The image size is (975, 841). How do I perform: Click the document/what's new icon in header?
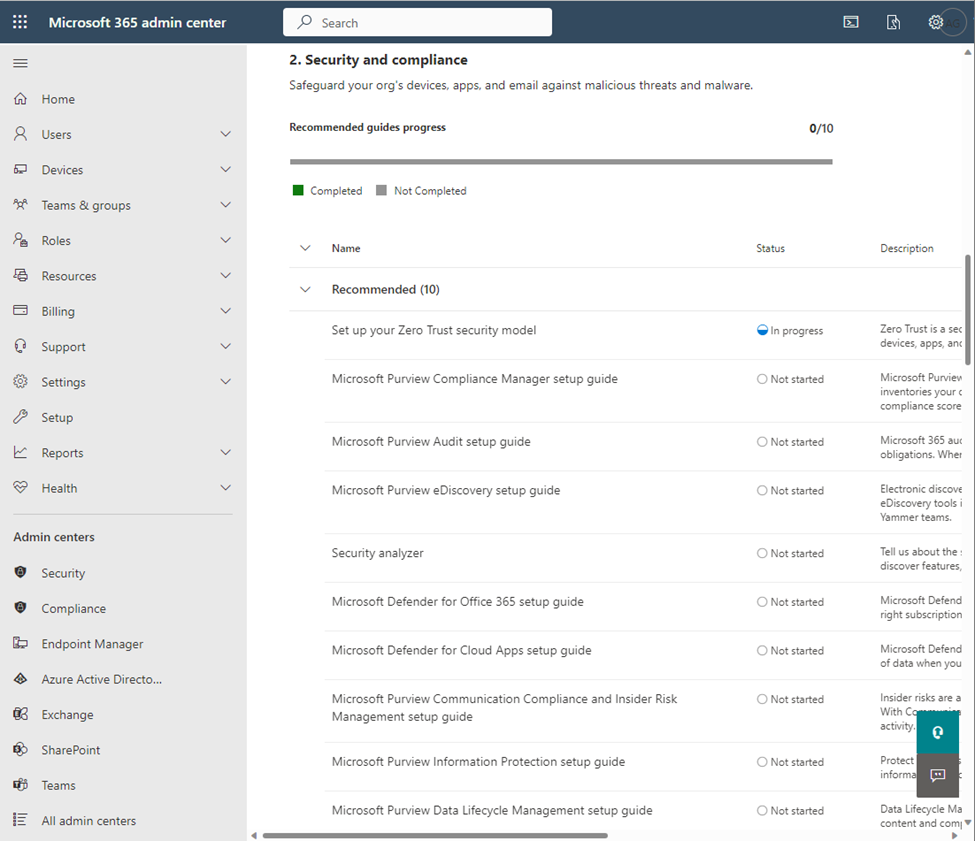click(x=893, y=22)
